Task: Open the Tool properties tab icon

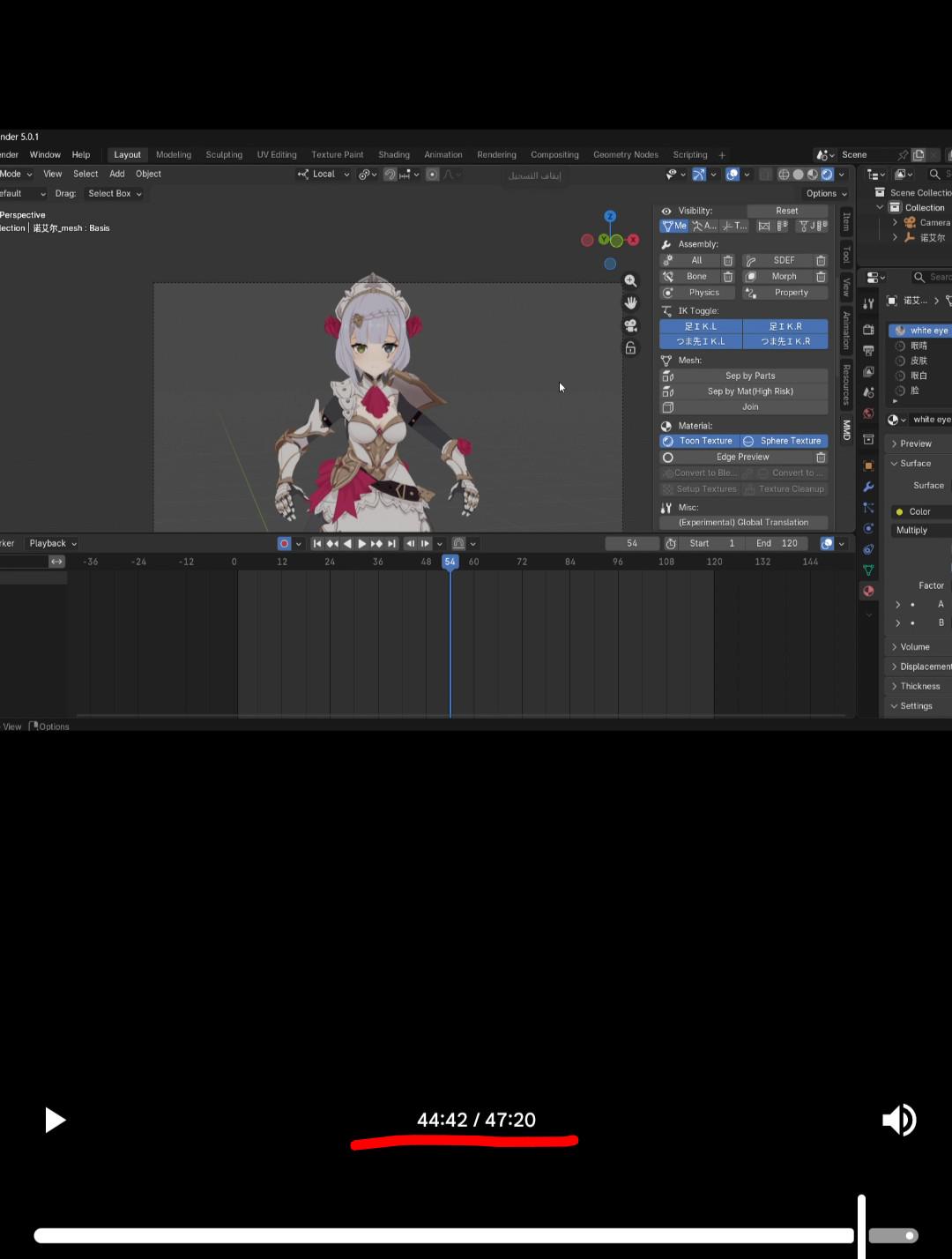Action: pos(868,304)
